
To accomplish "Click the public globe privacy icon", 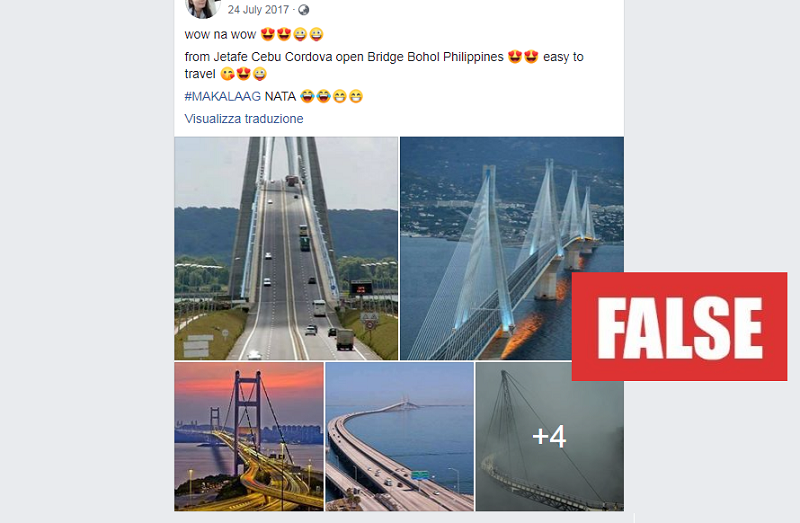I will pos(304,10).
